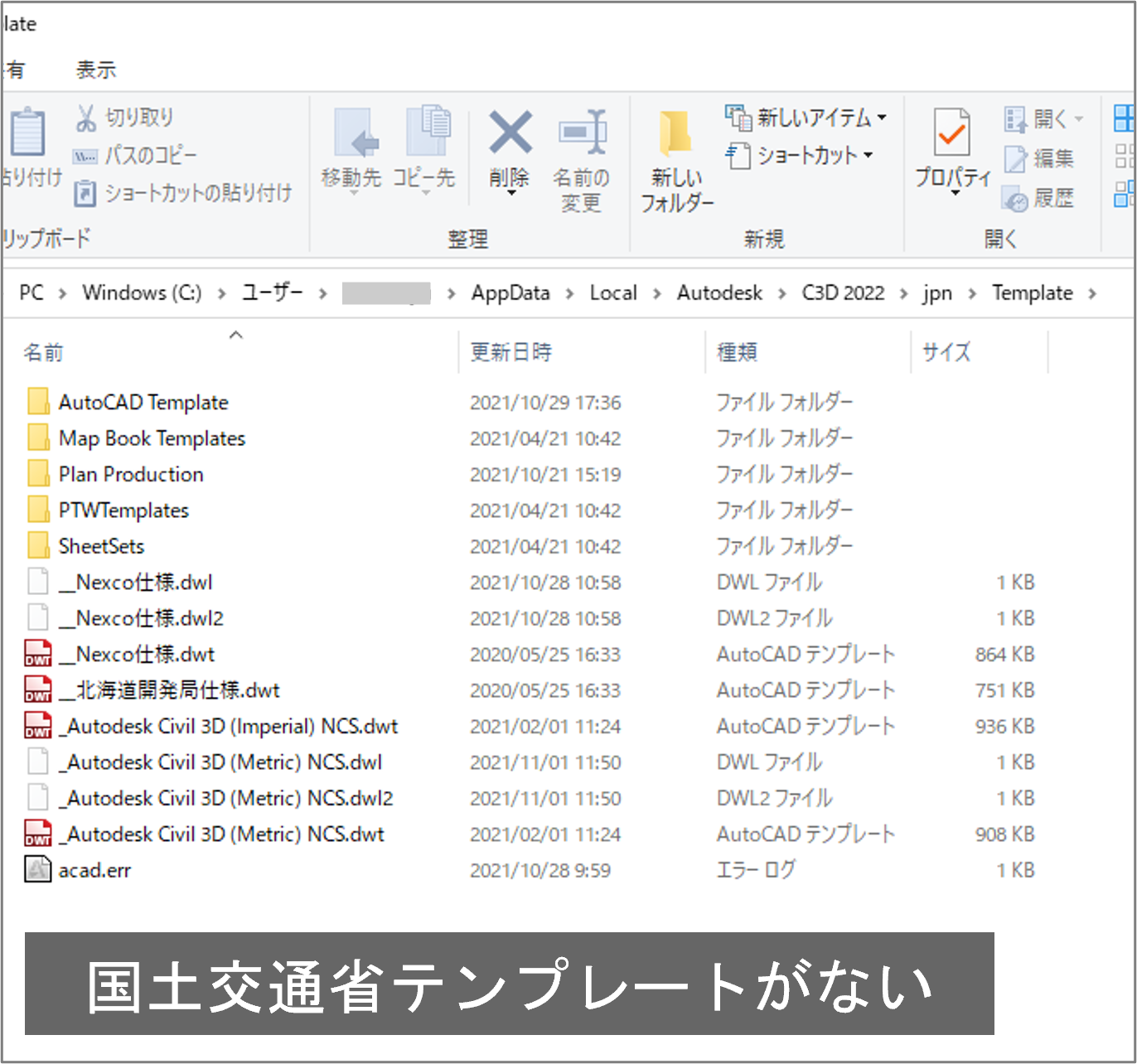Click the Cut (切り取り) scissors icon
The width and height of the screenshot is (1137, 1064).
[x=85, y=118]
